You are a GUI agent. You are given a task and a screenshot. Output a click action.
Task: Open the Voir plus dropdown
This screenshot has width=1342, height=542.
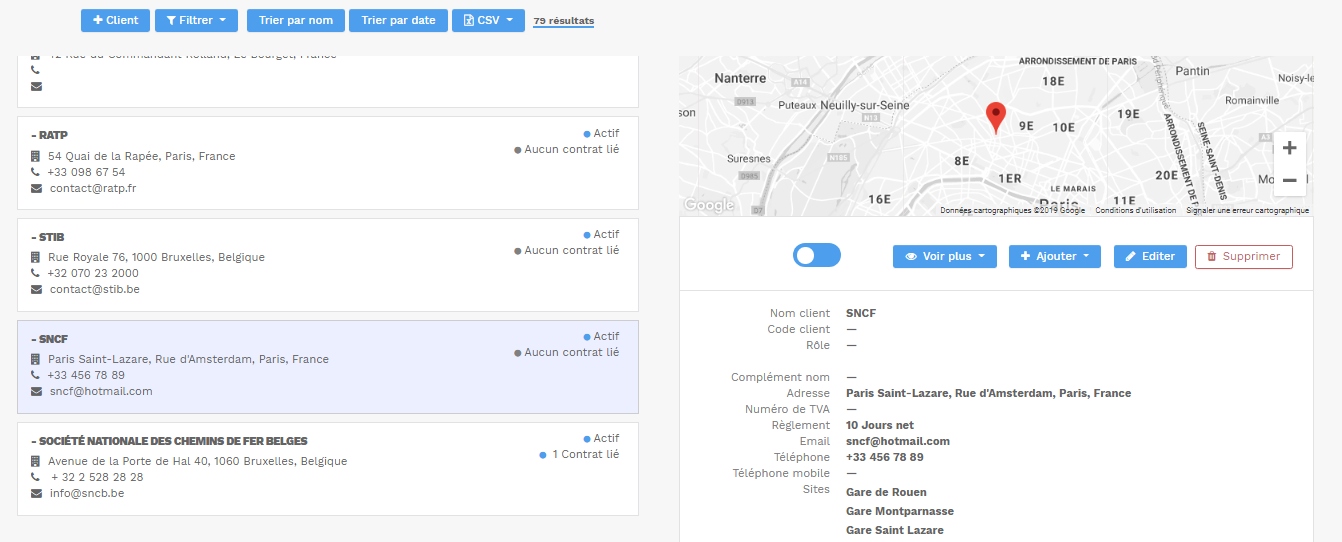pyautogui.click(x=945, y=256)
